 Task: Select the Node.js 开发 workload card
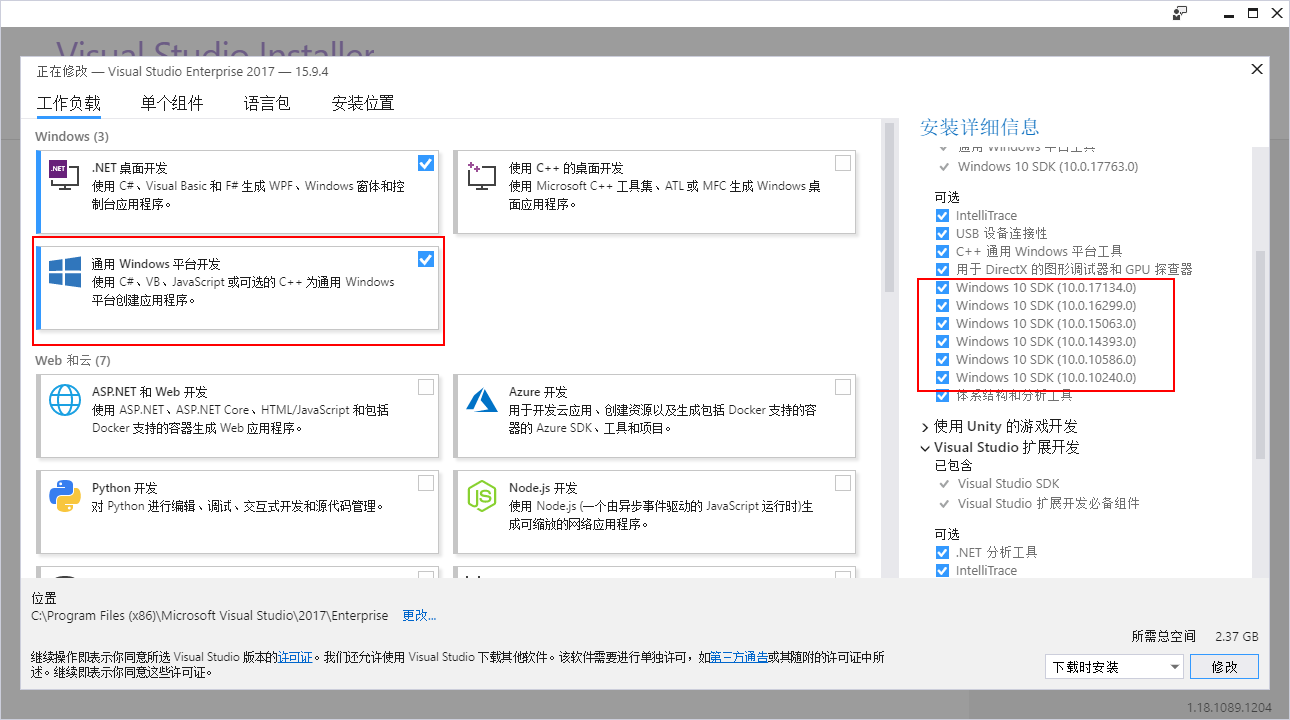coord(655,514)
